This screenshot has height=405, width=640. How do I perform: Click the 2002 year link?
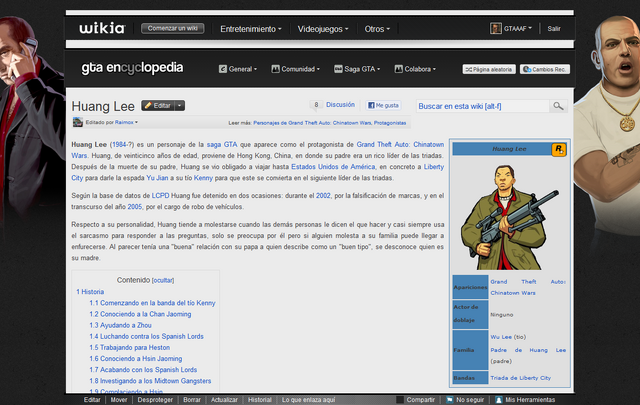323,196
